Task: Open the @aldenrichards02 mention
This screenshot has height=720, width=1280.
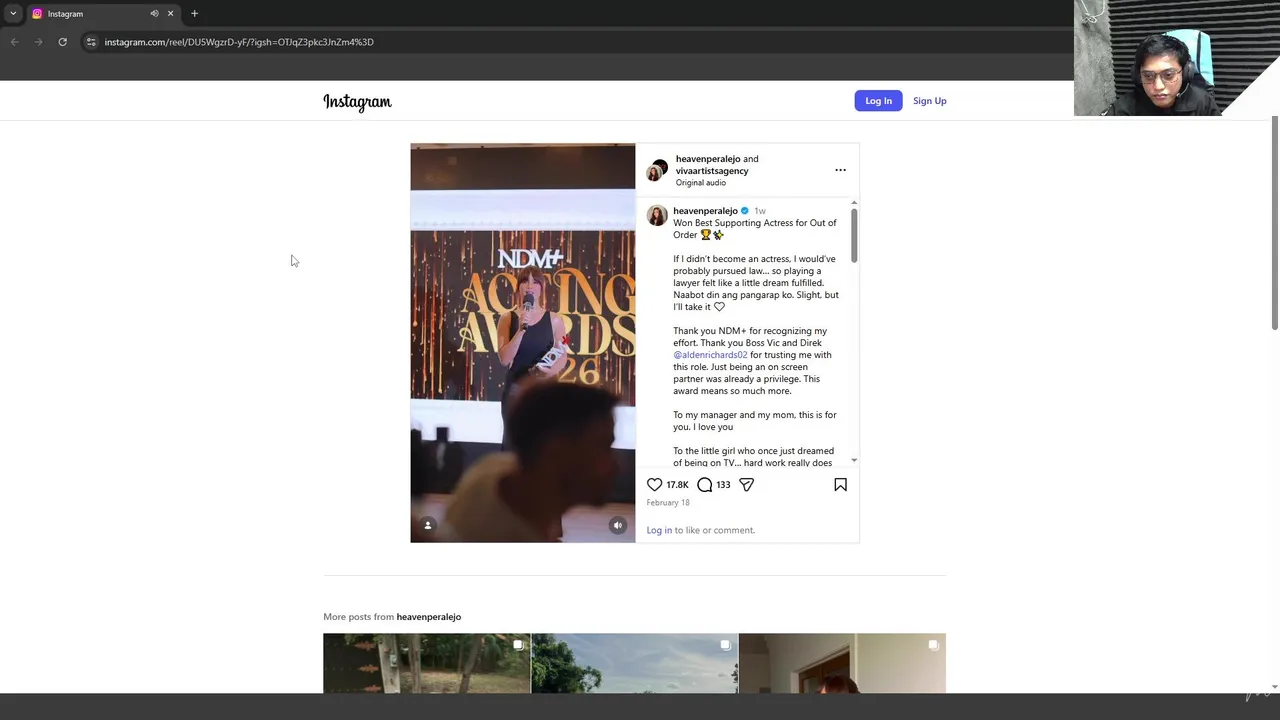Action: [710, 355]
